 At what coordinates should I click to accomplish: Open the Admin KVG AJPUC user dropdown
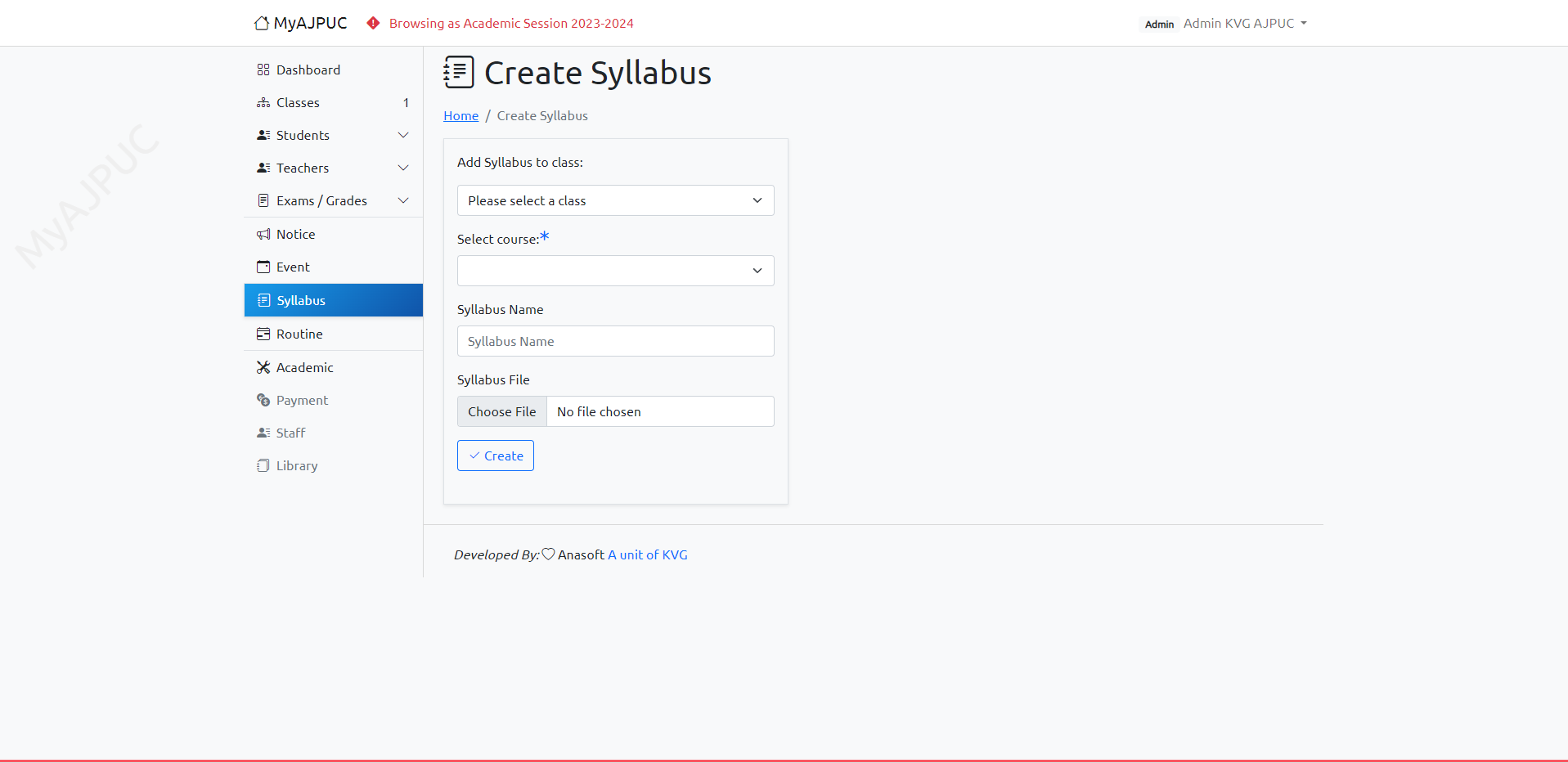[1245, 23]
